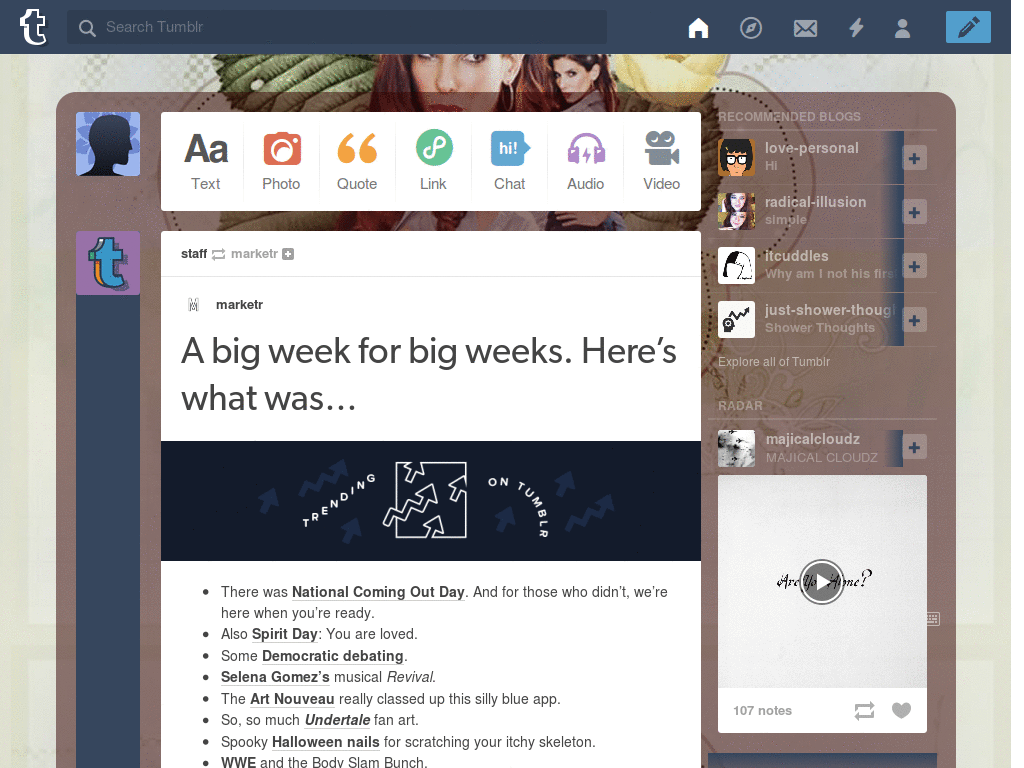Click love-personal avatar thumbnail
The image size is (1024, 768).
coord(736,157)
